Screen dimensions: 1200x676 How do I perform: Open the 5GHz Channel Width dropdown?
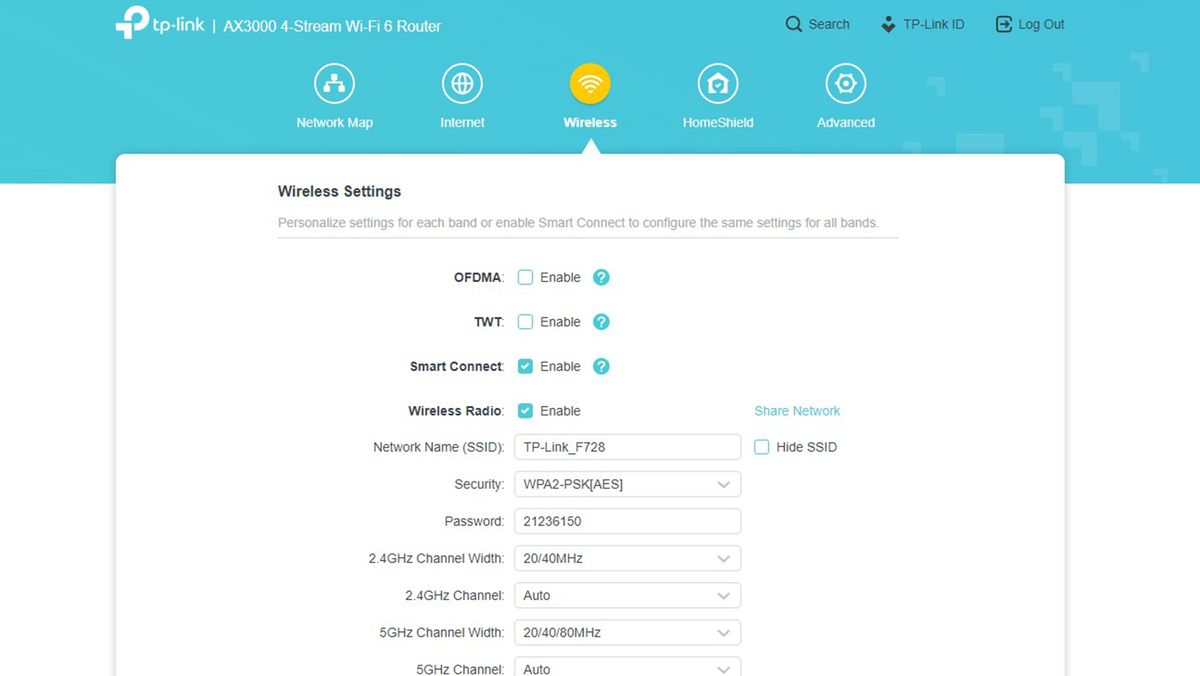[x=627, y=632]
